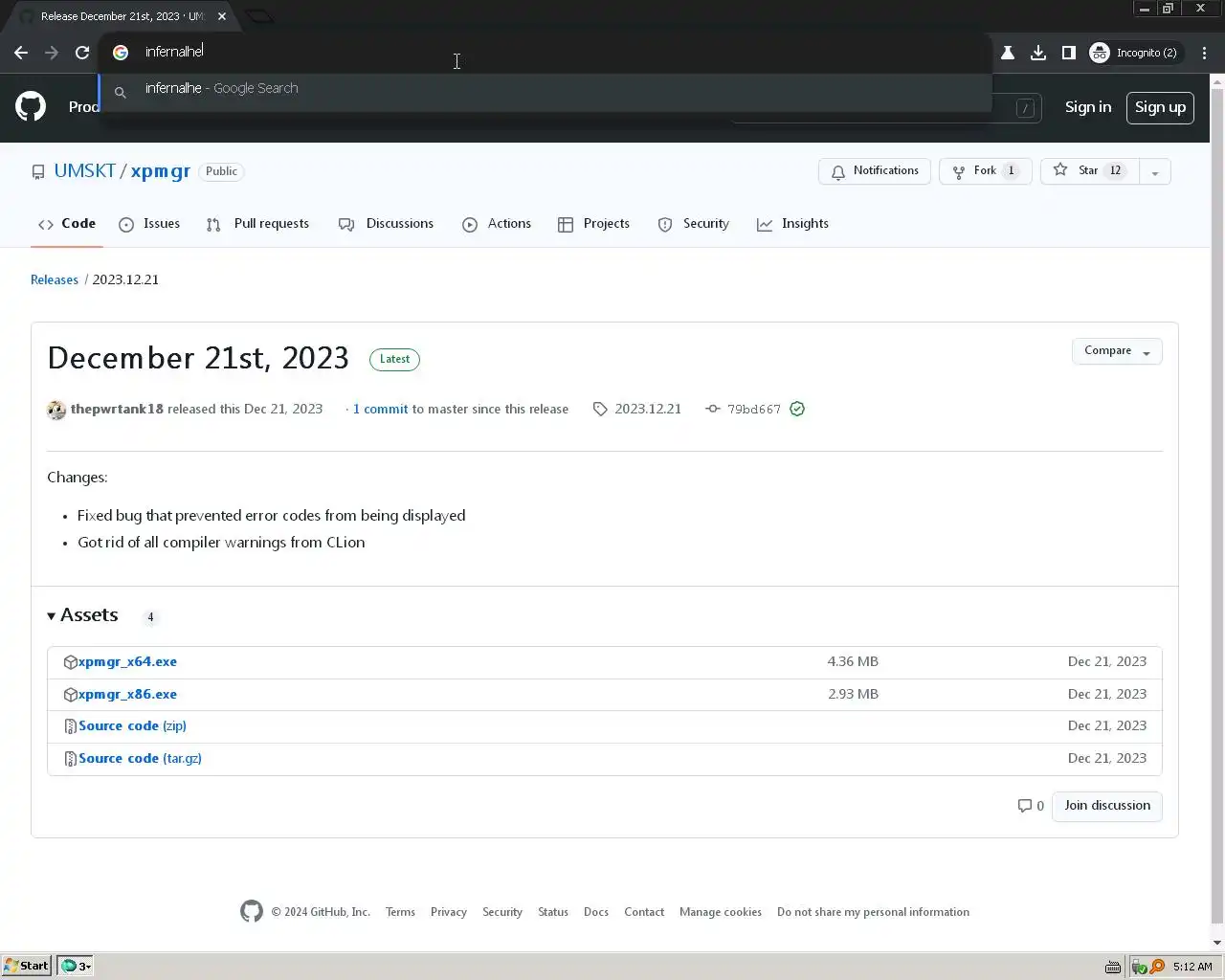Download xpmgr_x86.exe

point(127,695)
